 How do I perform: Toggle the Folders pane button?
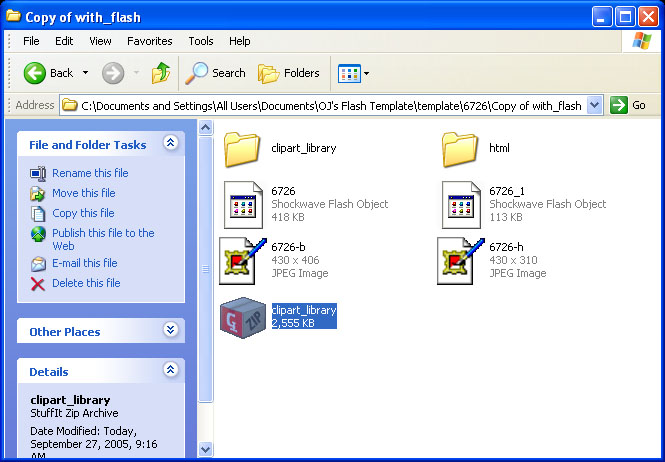pos(289,73)
